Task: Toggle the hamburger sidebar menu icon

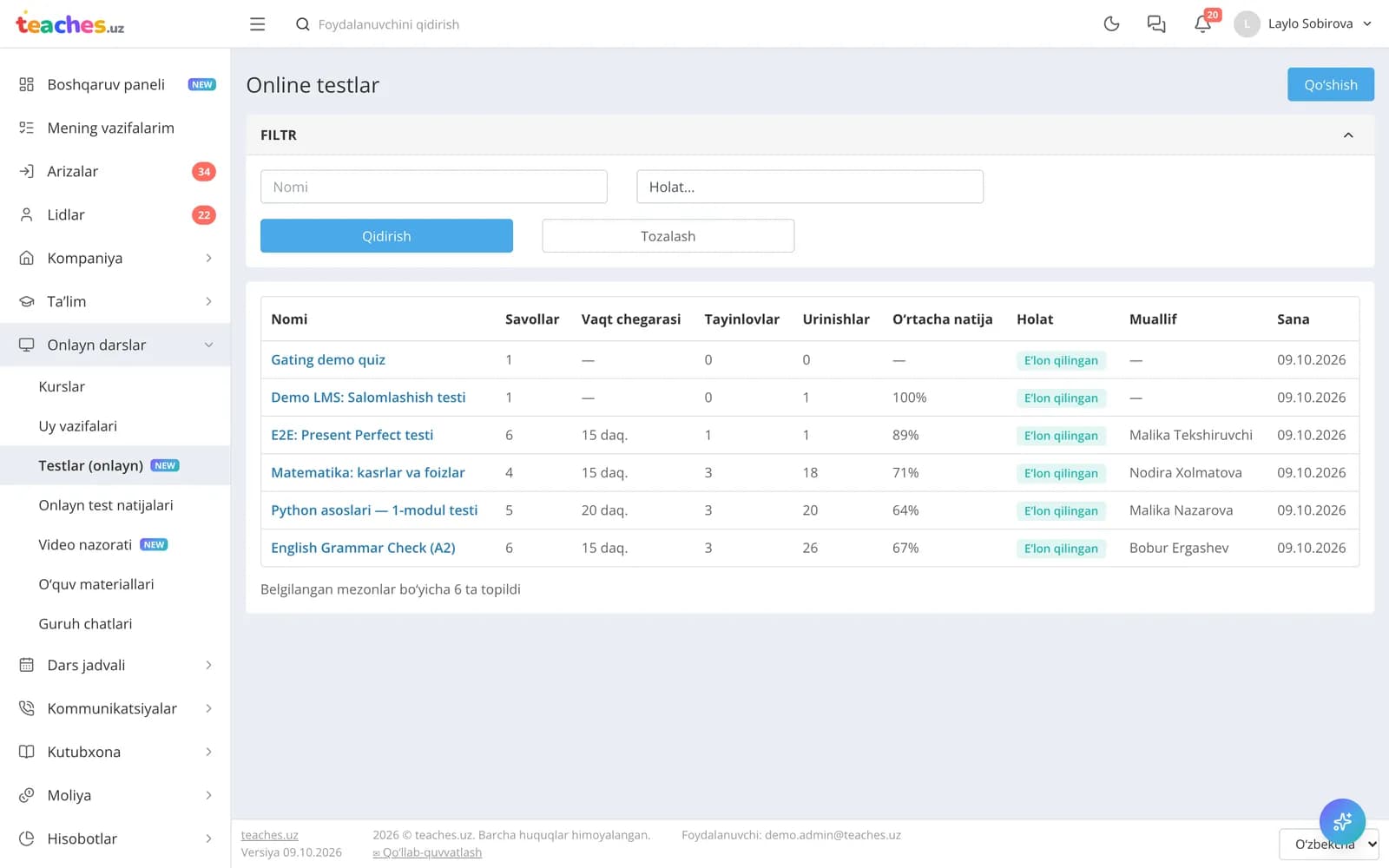Action: tap(257, 24)
